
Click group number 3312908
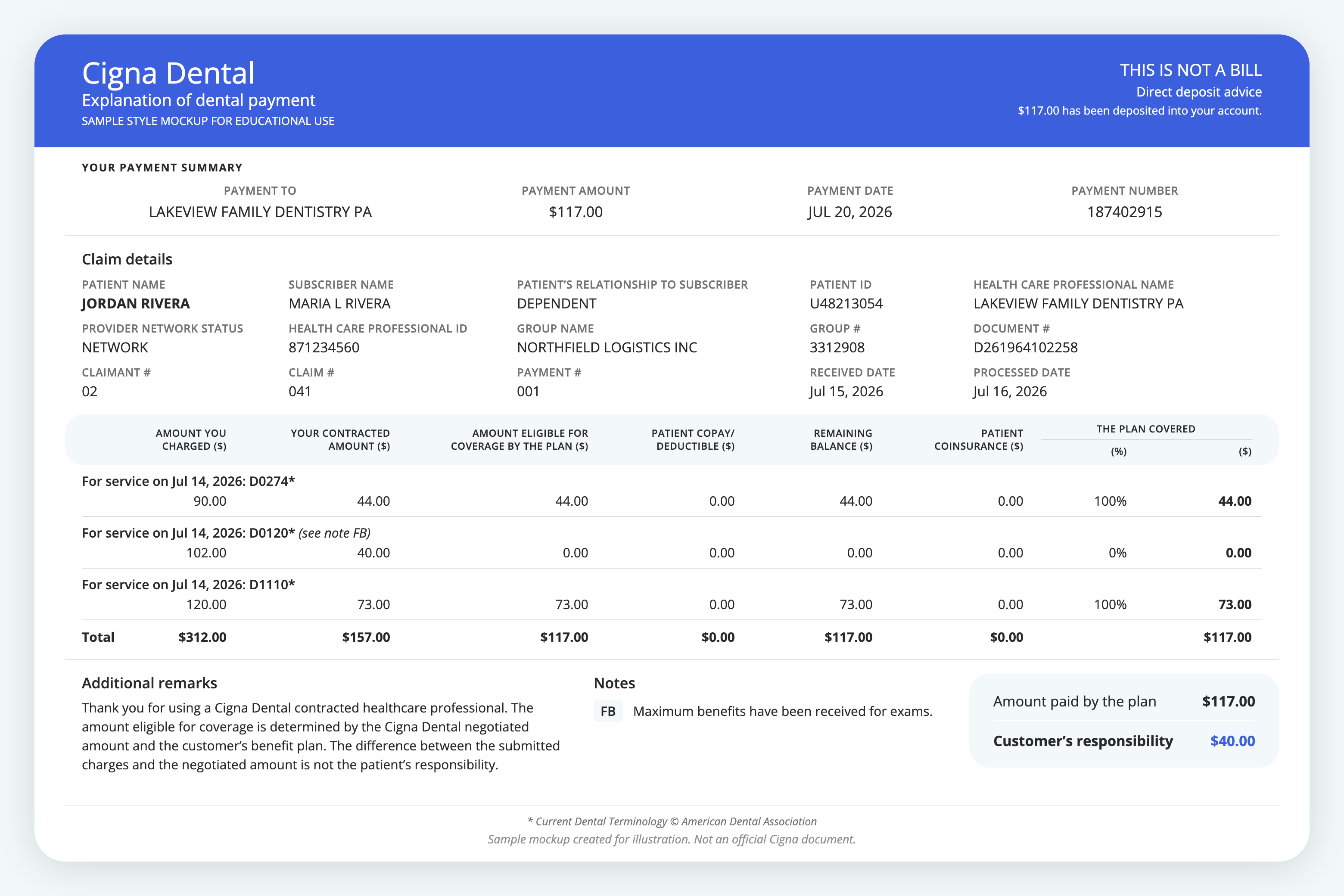click(x=837, y=348)
